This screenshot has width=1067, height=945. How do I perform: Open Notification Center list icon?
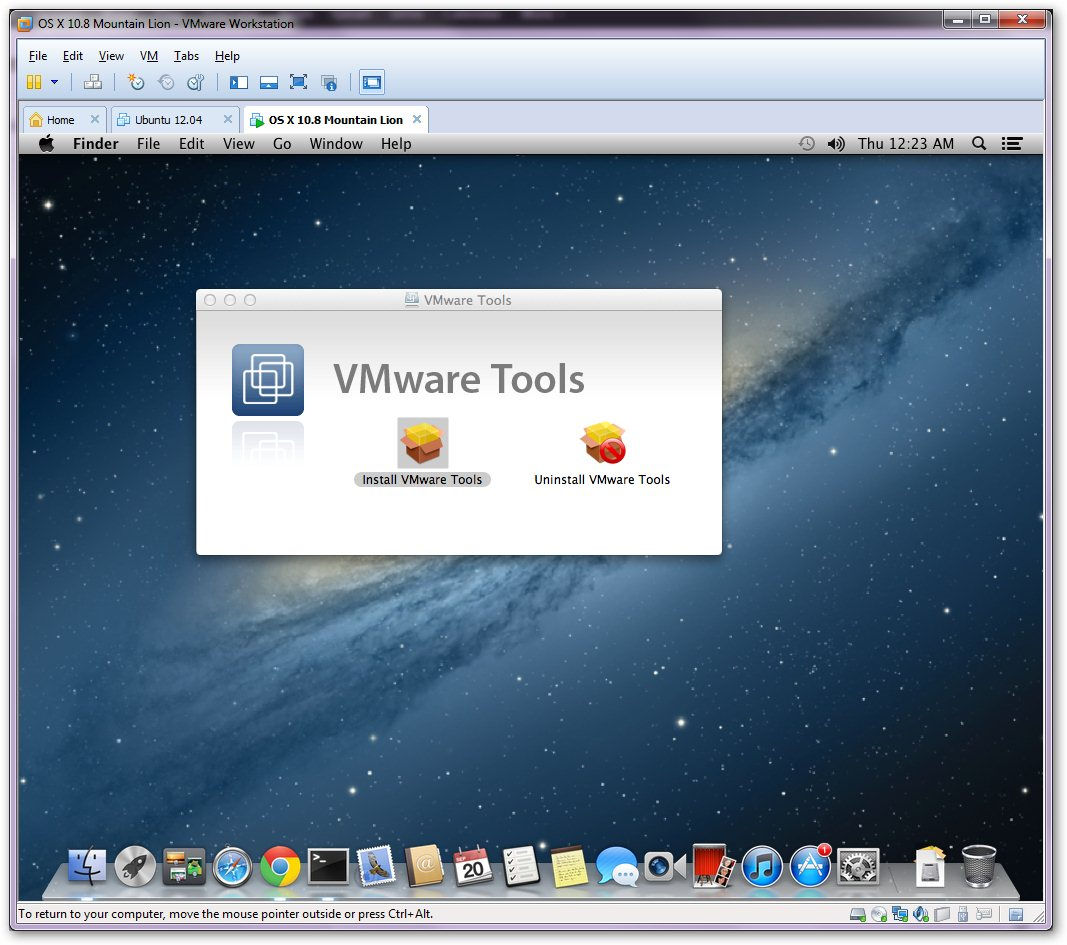tap(1012, 144)
